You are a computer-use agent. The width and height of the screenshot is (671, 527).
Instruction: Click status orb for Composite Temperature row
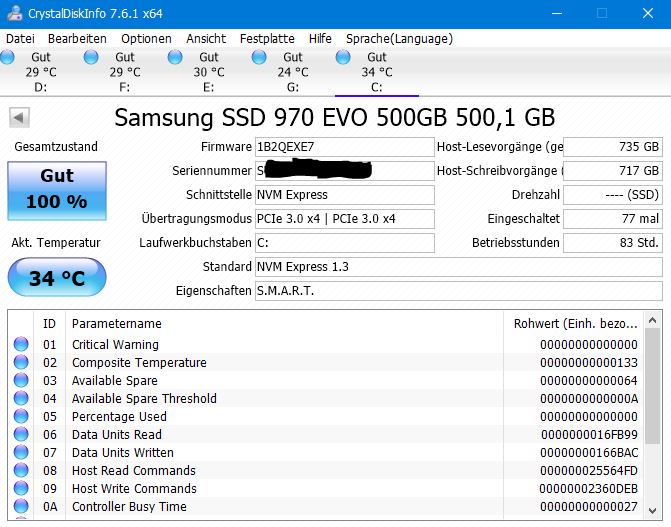click(x=21, y=362)
